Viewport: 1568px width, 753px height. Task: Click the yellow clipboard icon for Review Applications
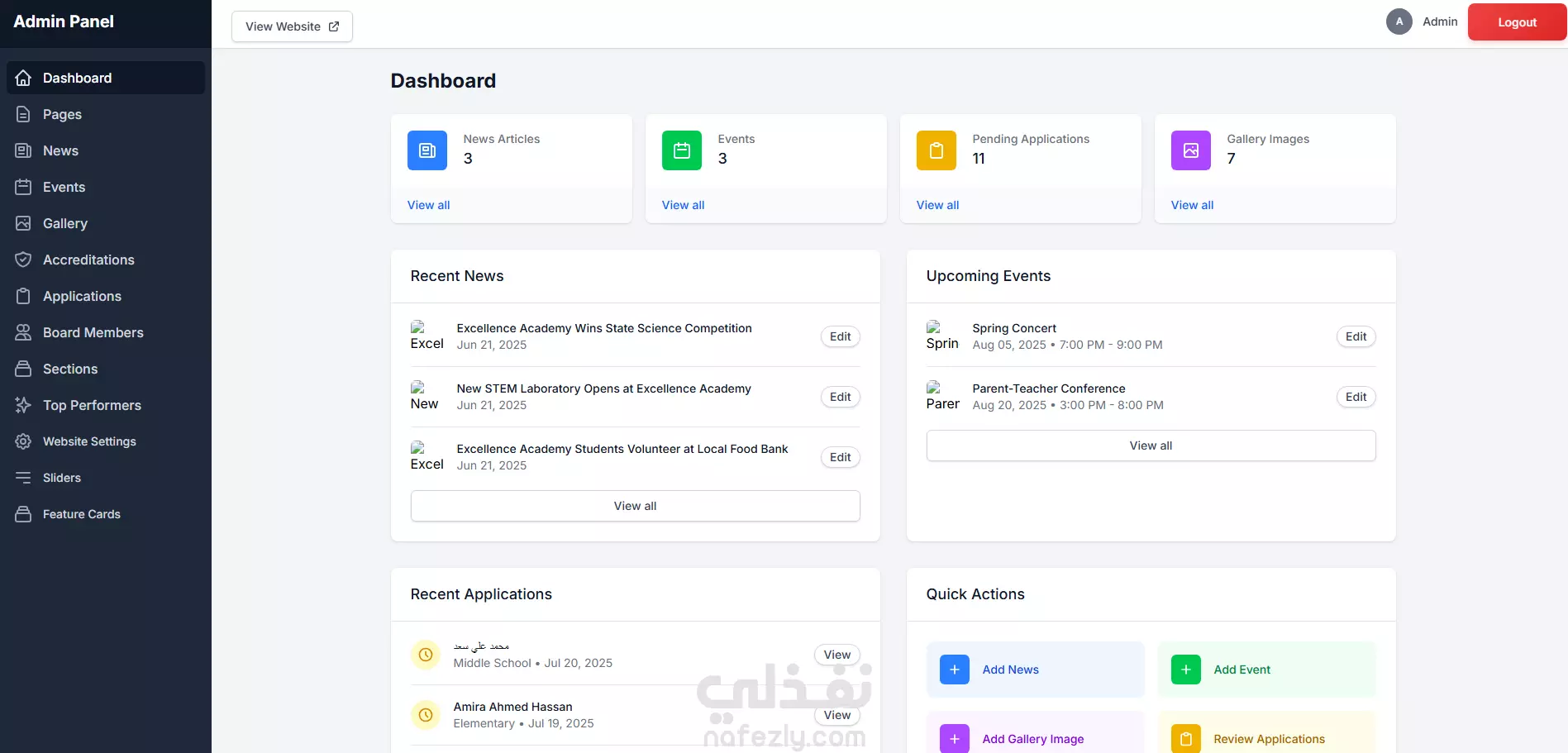coord(1186,739)
